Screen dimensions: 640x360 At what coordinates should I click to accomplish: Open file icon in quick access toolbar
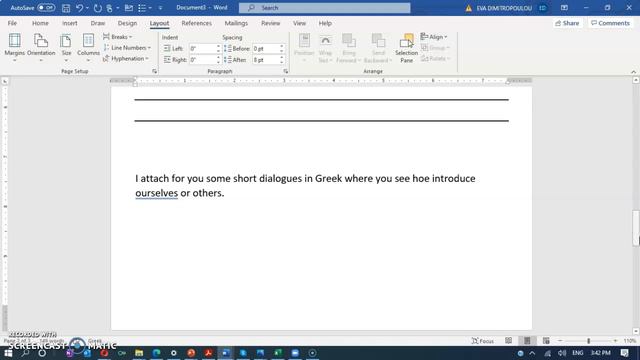coord(129,8)
